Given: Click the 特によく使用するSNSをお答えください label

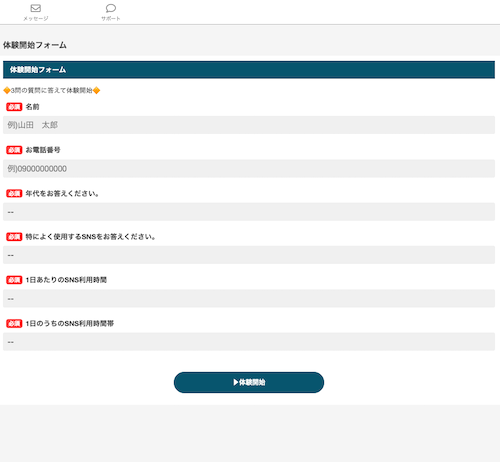Looking at the screenshot, I should click(x=91, y=237).
